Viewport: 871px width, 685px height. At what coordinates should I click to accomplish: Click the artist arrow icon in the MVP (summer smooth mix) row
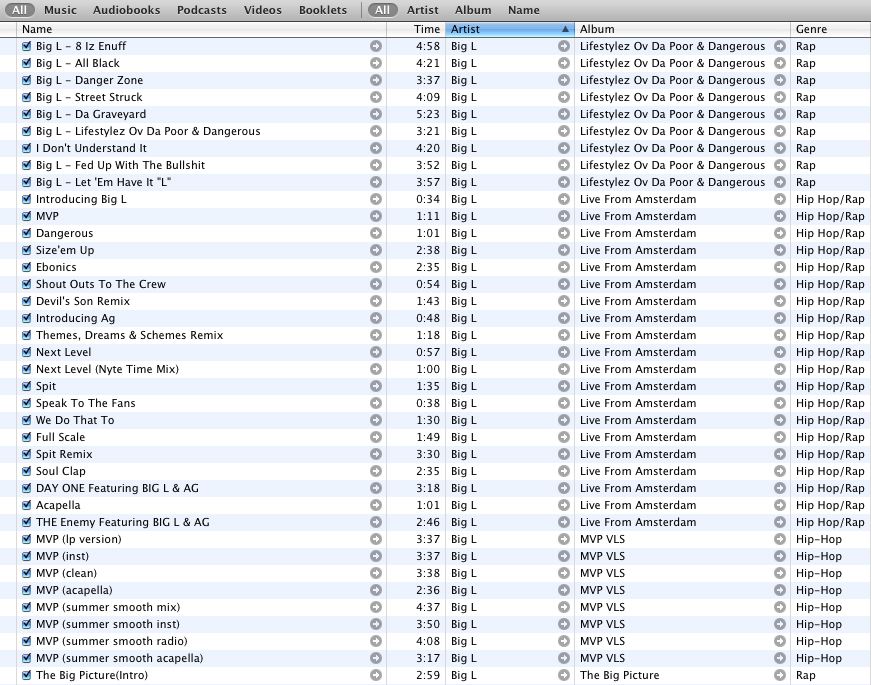tap(564, 607)
